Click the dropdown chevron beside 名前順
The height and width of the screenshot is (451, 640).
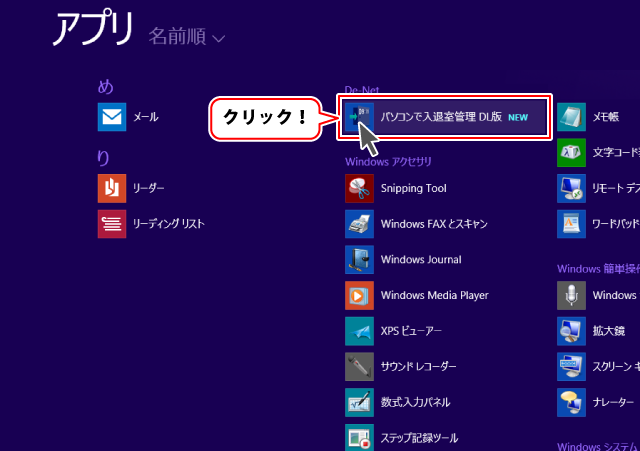(x=219, y=39)
